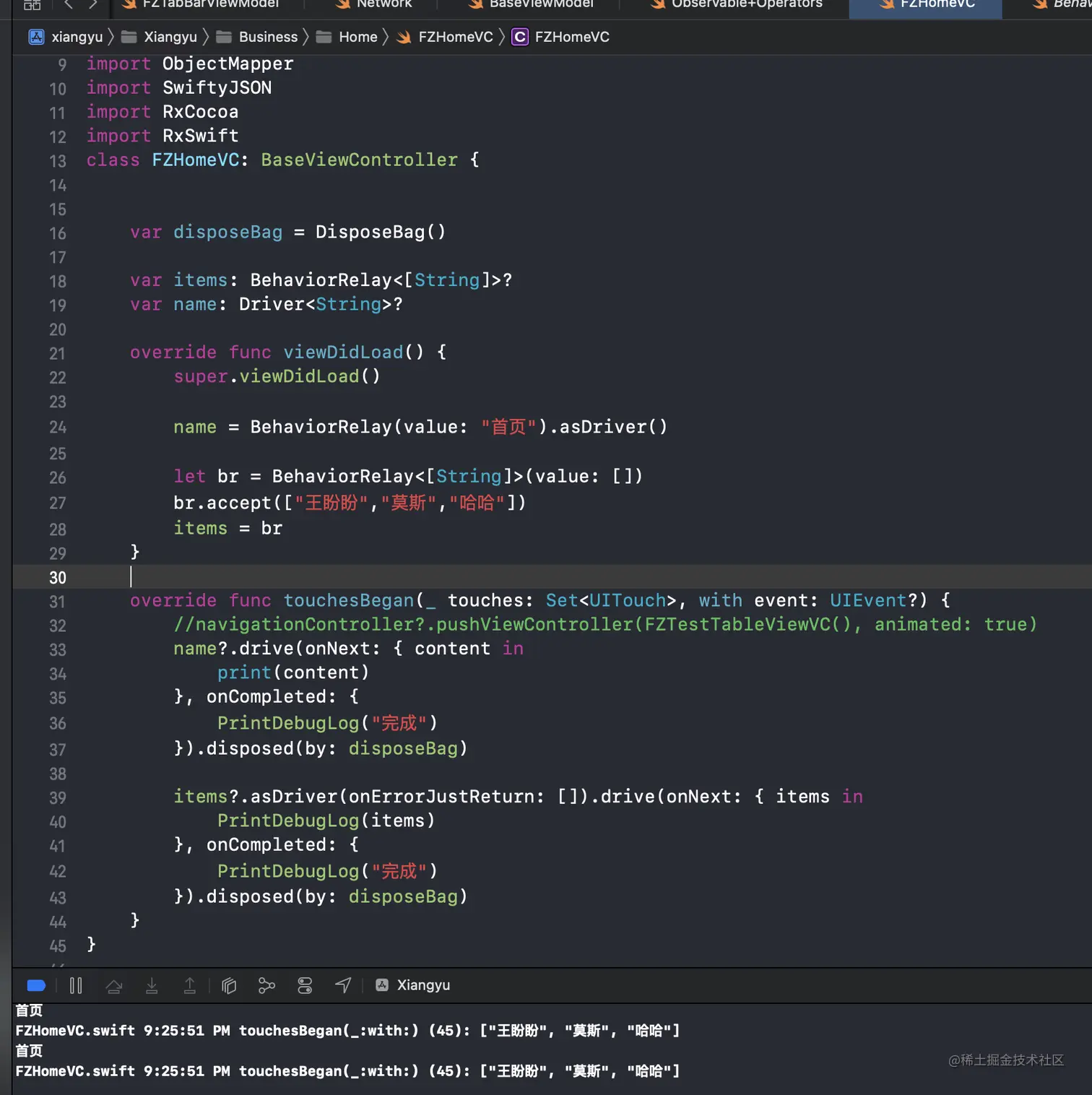Switch to the Observable+Operators tab
The width and height of the screenshot is (1092, 1095).
[x=737, y=4]
